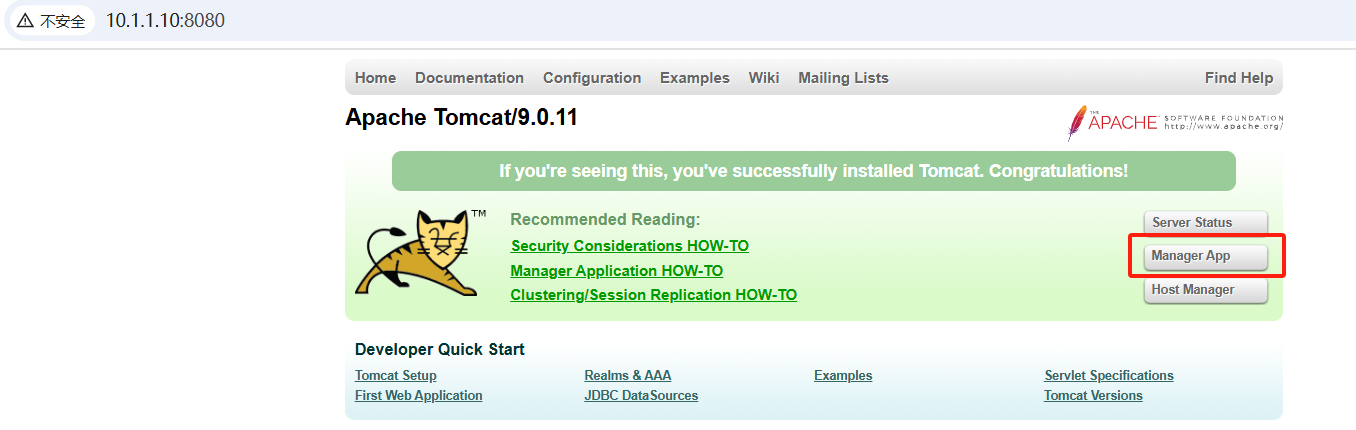Click the Developer Quick Start heading

click(440, 350)
